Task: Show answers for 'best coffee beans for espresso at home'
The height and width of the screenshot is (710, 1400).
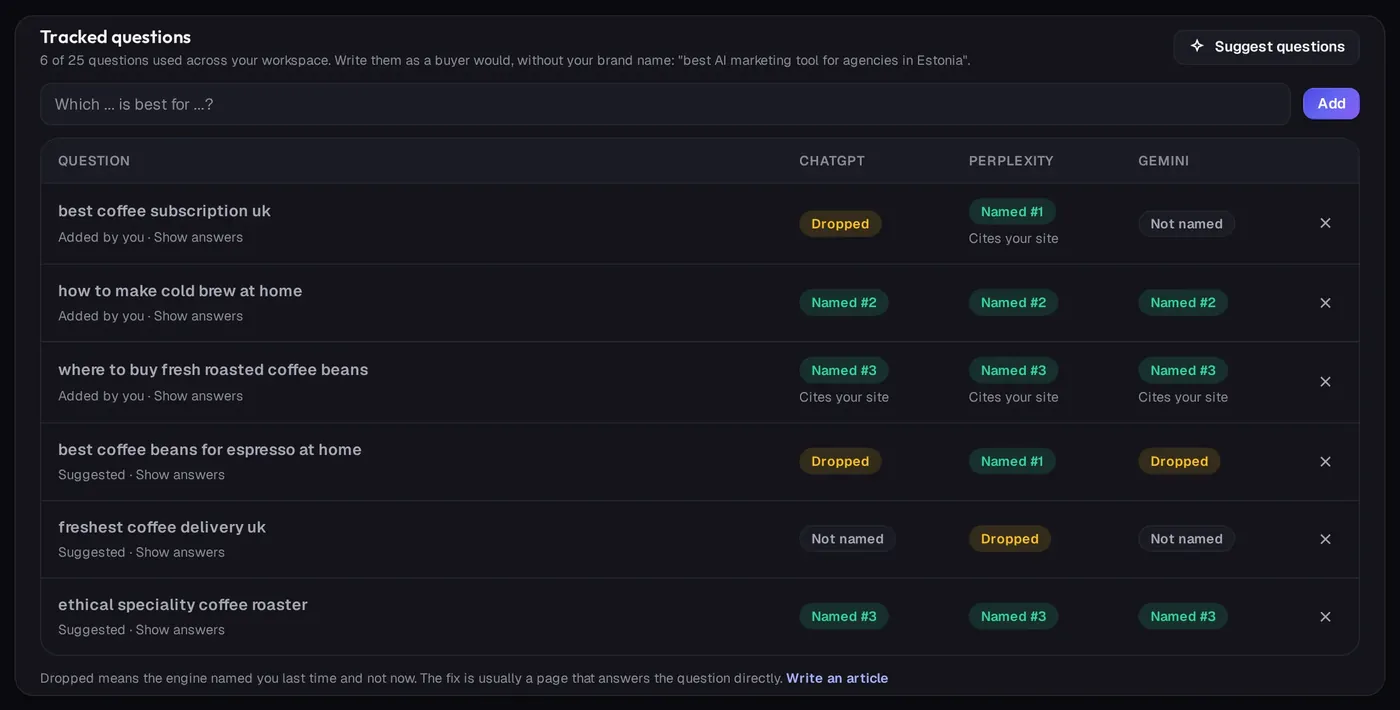Action: [x=180, y=475]
